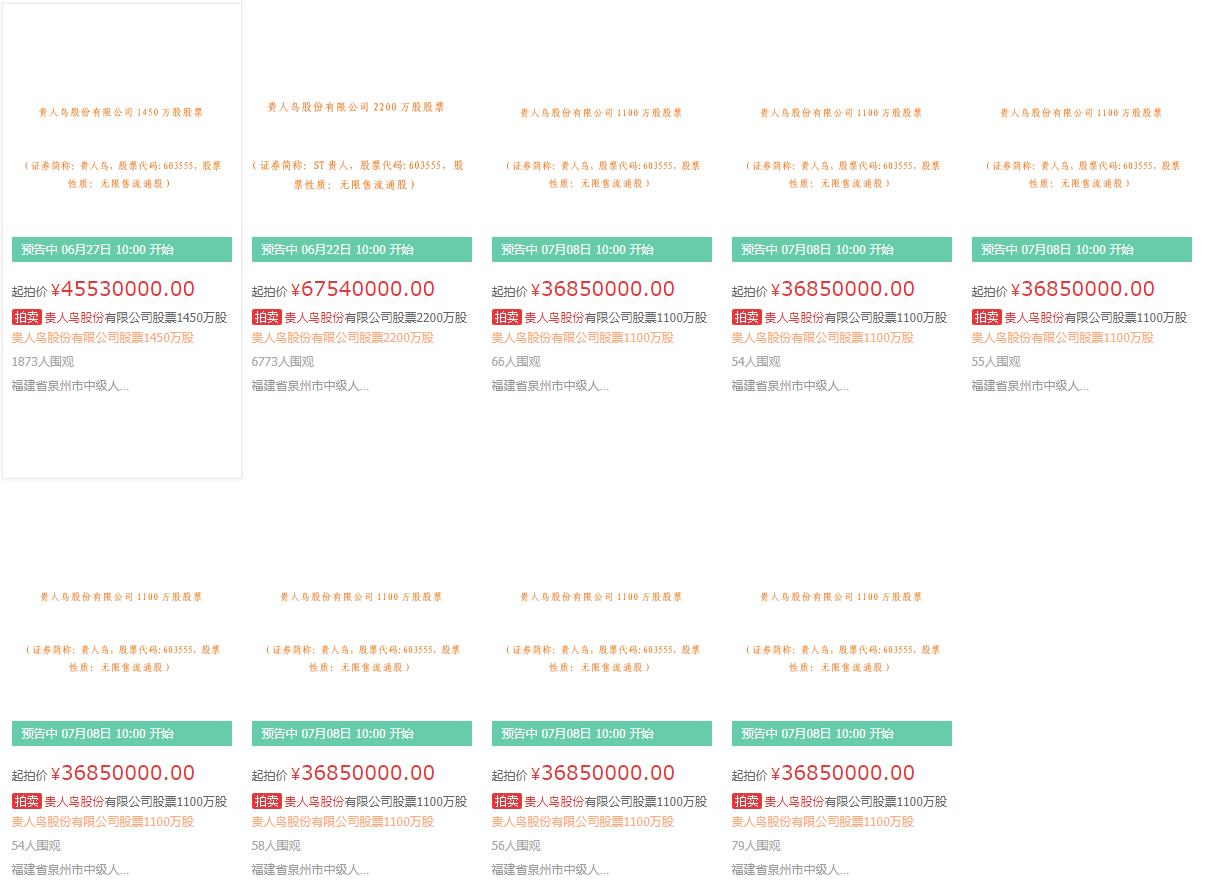Click the 58人围观 viewer count
1221x891 pixels.
[276, 846]
